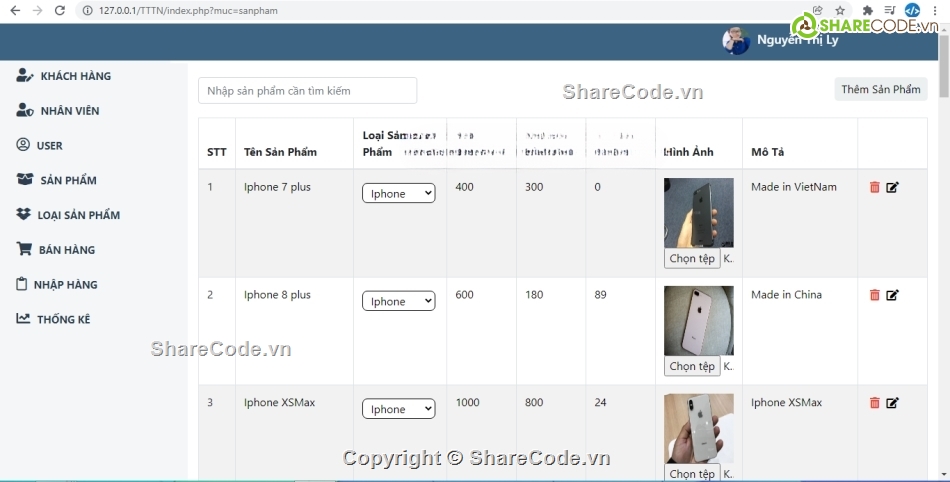The width and height of the screenshot is (950, 482).
Task: Click Thêm Sản Phẩm button
Action: click(881, 89)
